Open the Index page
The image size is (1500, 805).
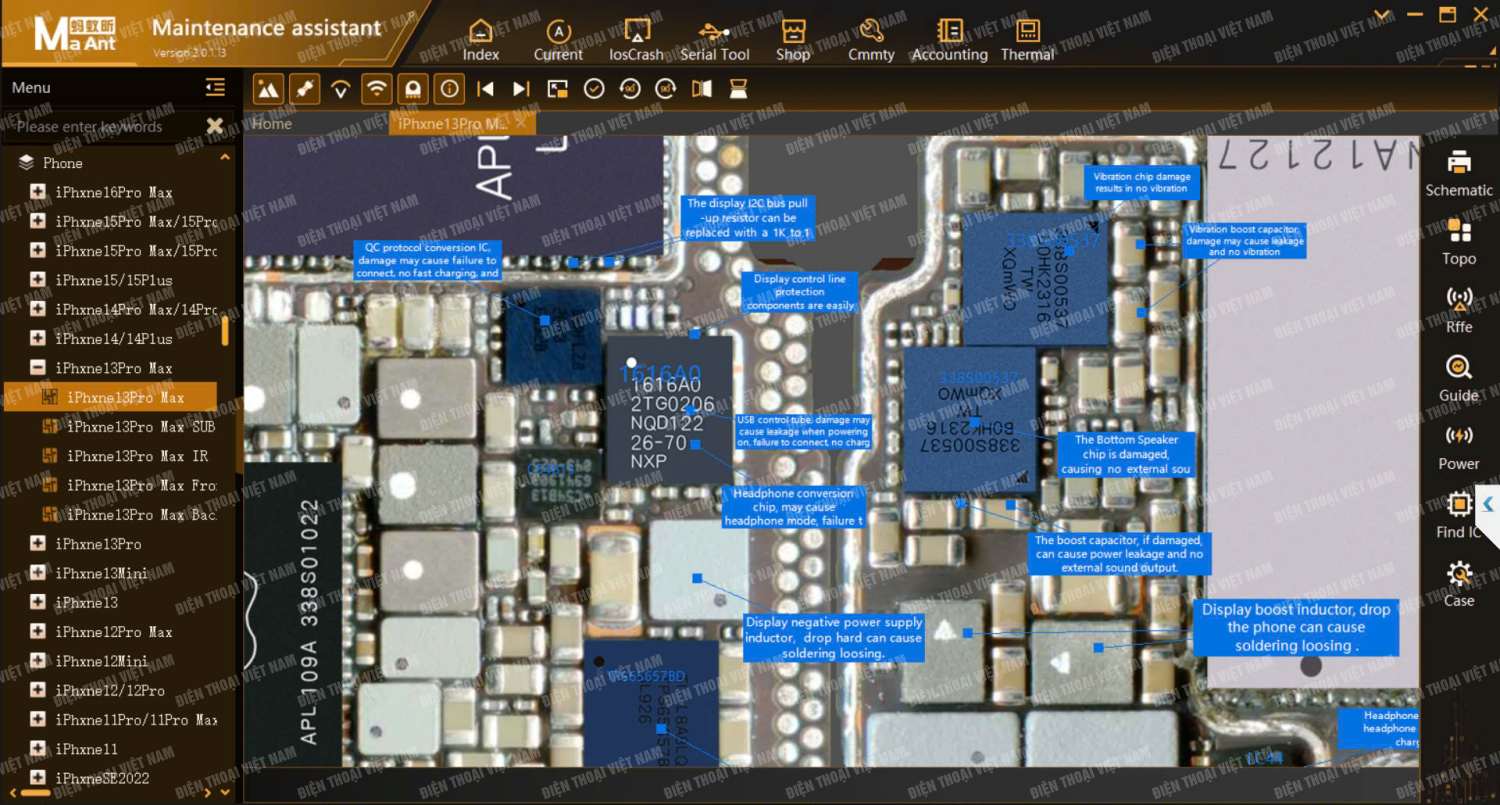point(481,40)
